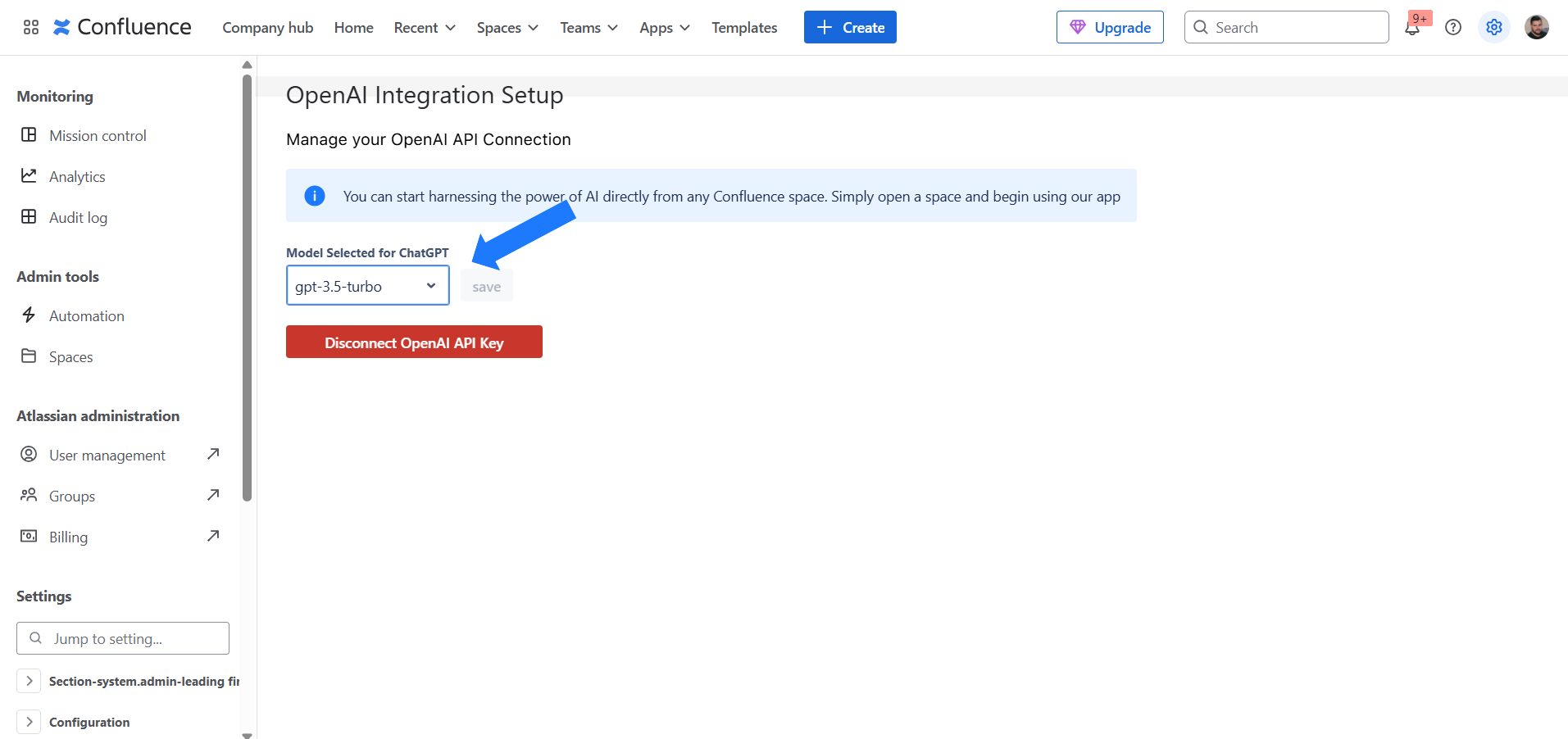1568x739 pixels.
Task: Click the Jump to setting search field
Action: pyautogui.click(x=123, y=638)
